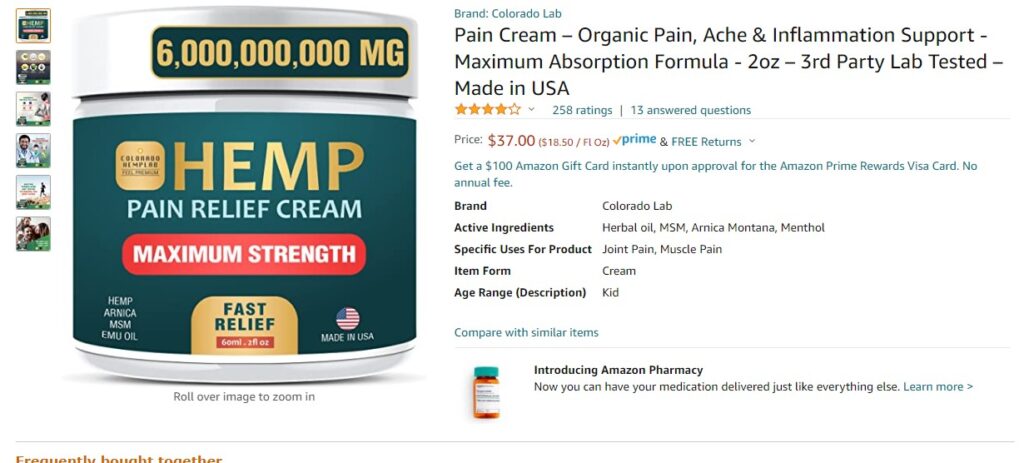Open the 258 ratings link
Viewport: 1024px width, 463px height.
582,110
